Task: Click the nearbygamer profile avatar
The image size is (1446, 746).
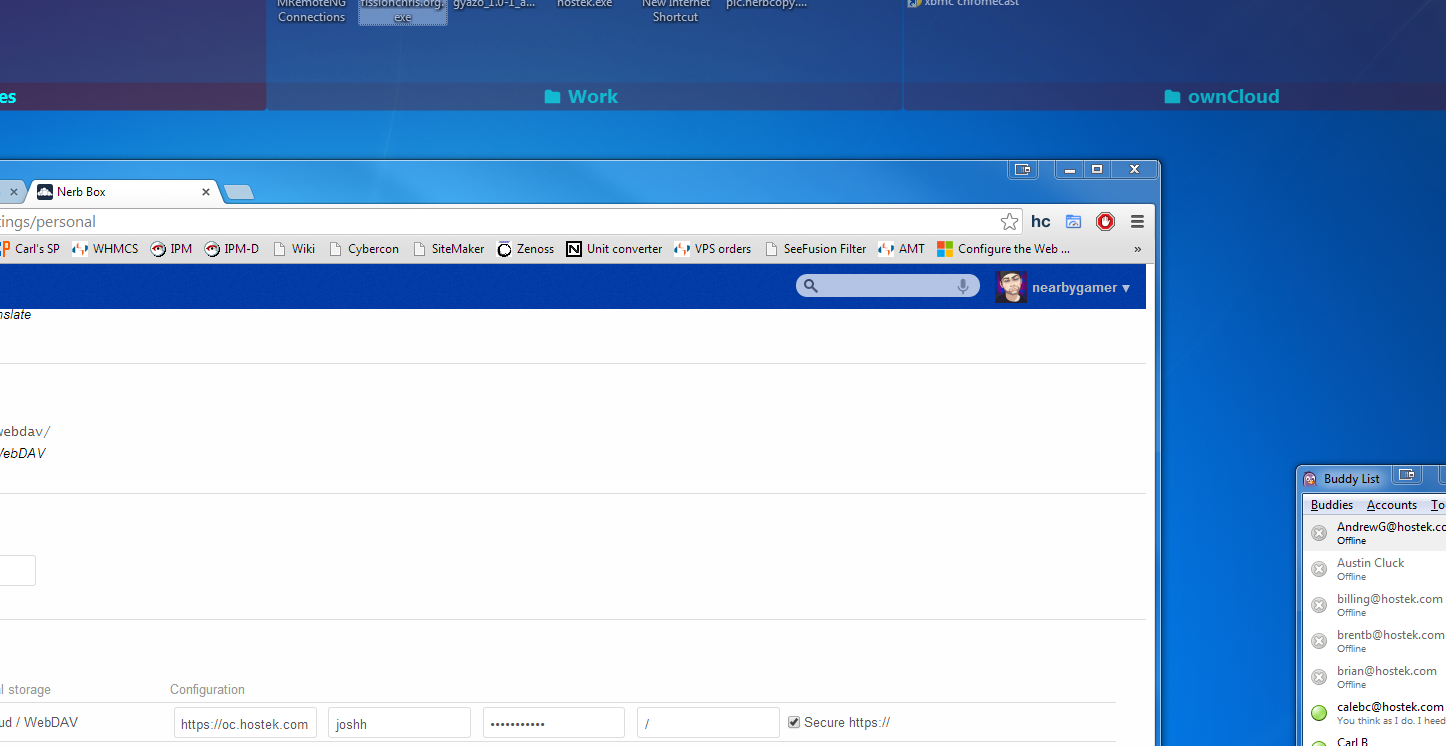Action: click(x=1011, y=288)
